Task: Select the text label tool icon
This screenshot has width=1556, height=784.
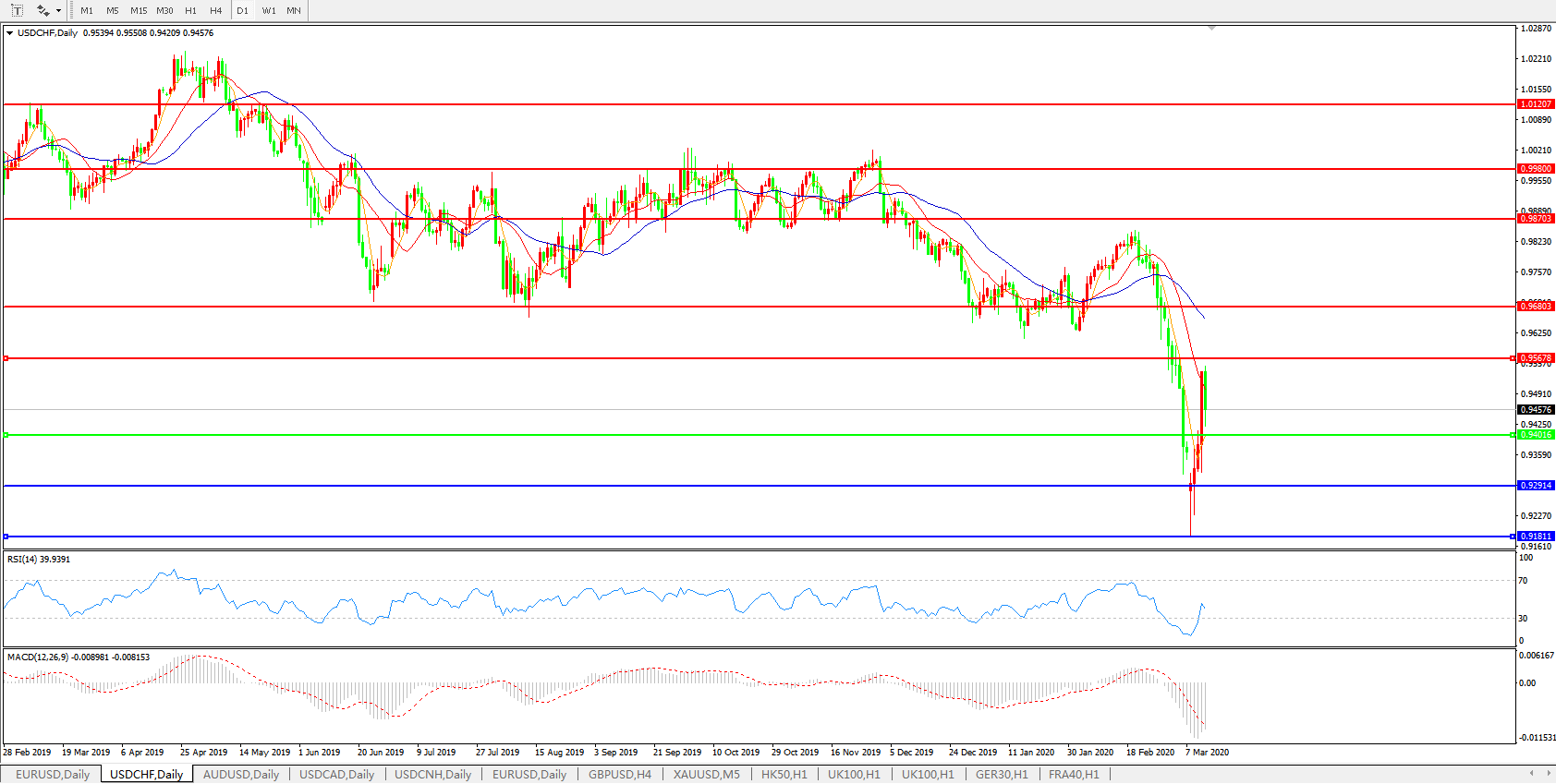Action: tap(17, 10)
